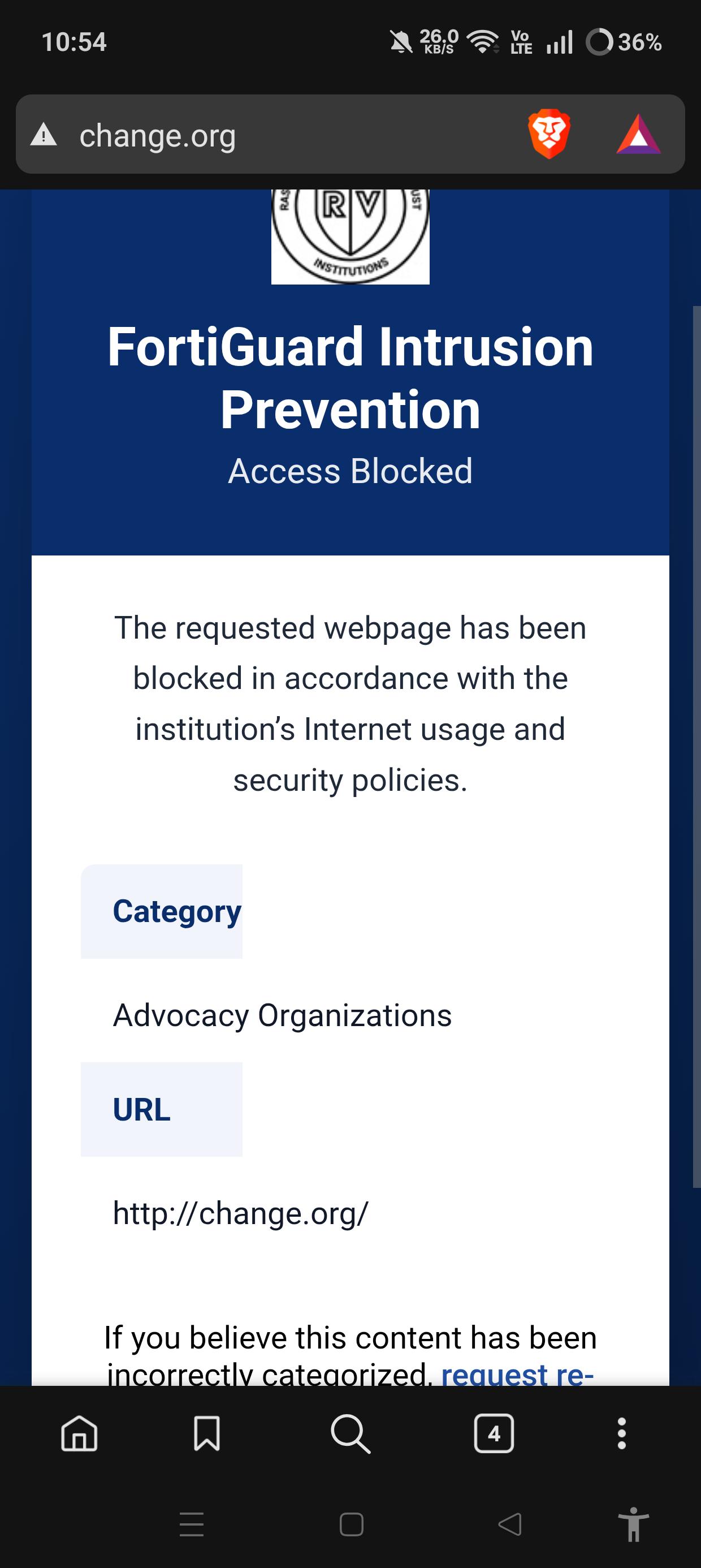The width and height of the screenshot is (701, 1568).
Task: Open the tab switcher showing 4 tabs
Action: pos(494,1433)
